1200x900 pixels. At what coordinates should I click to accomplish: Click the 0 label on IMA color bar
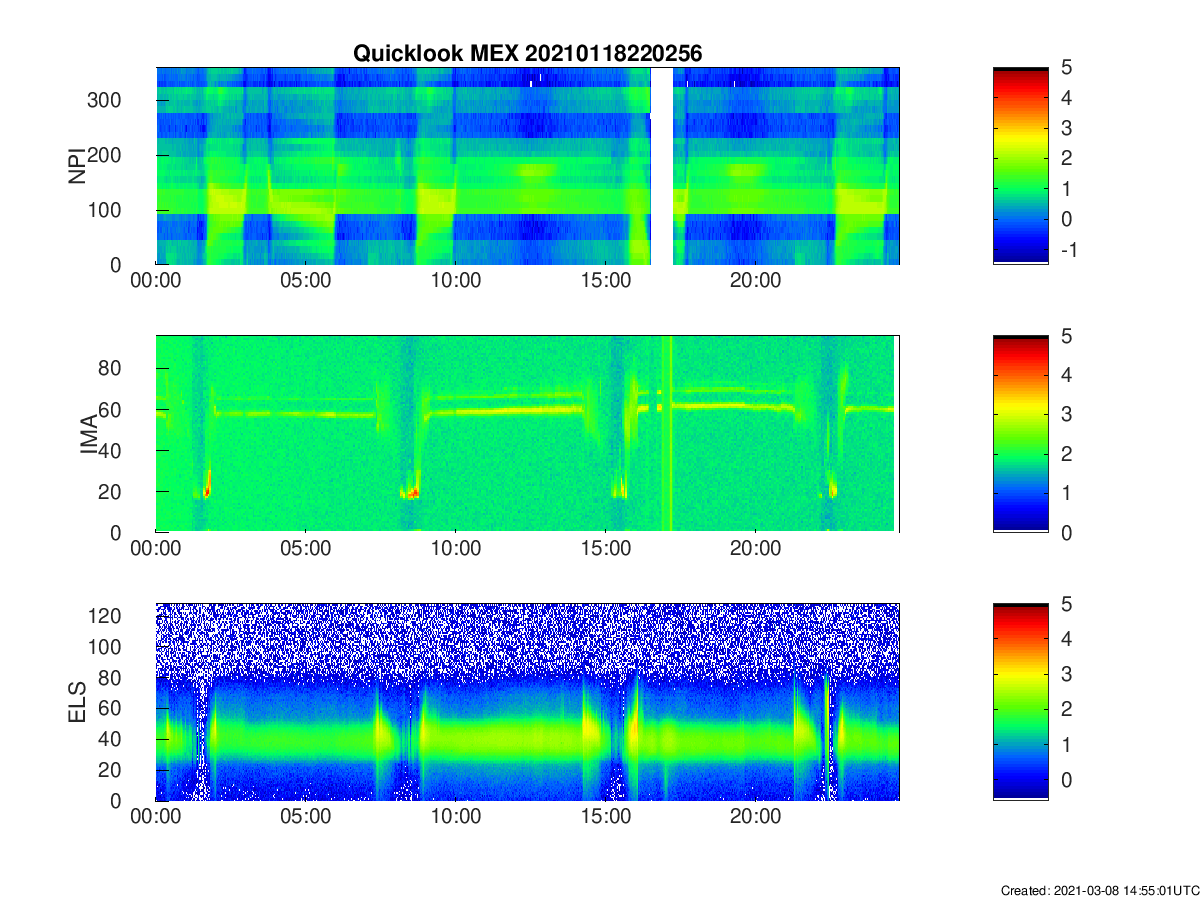(1066, 532)
